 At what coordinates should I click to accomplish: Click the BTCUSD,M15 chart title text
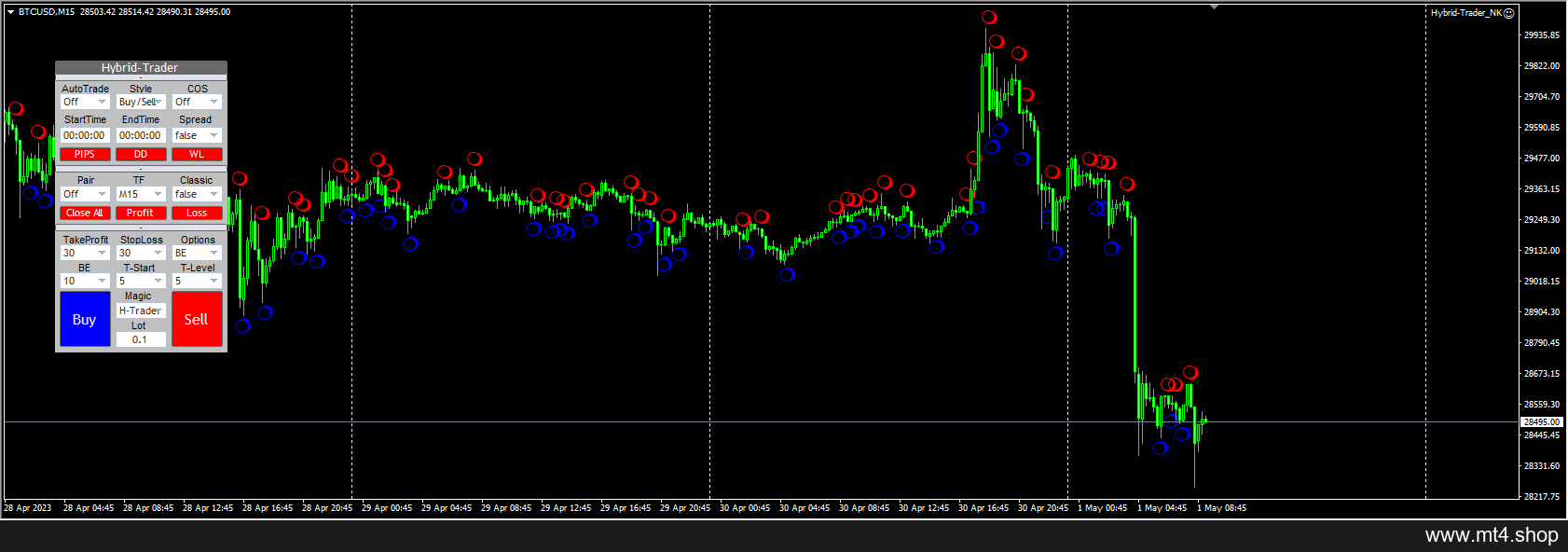click(x=47, y=12)
